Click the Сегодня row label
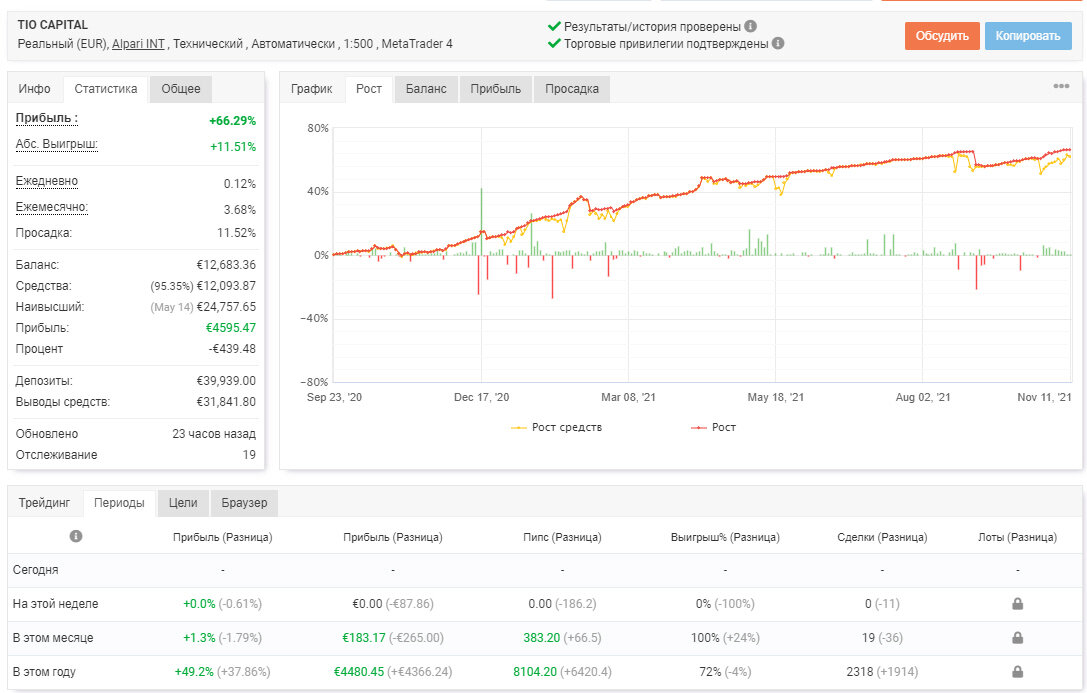 click(35, 570)
